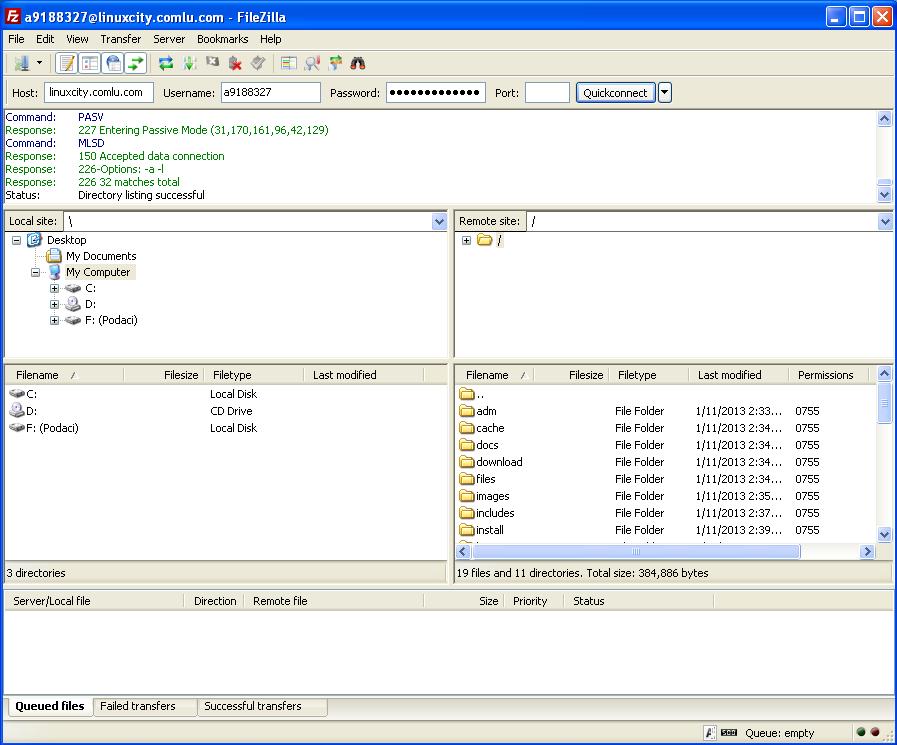Open the Bookmarks menu
This screenshot has width=897, height=745.
pos(222,39)
